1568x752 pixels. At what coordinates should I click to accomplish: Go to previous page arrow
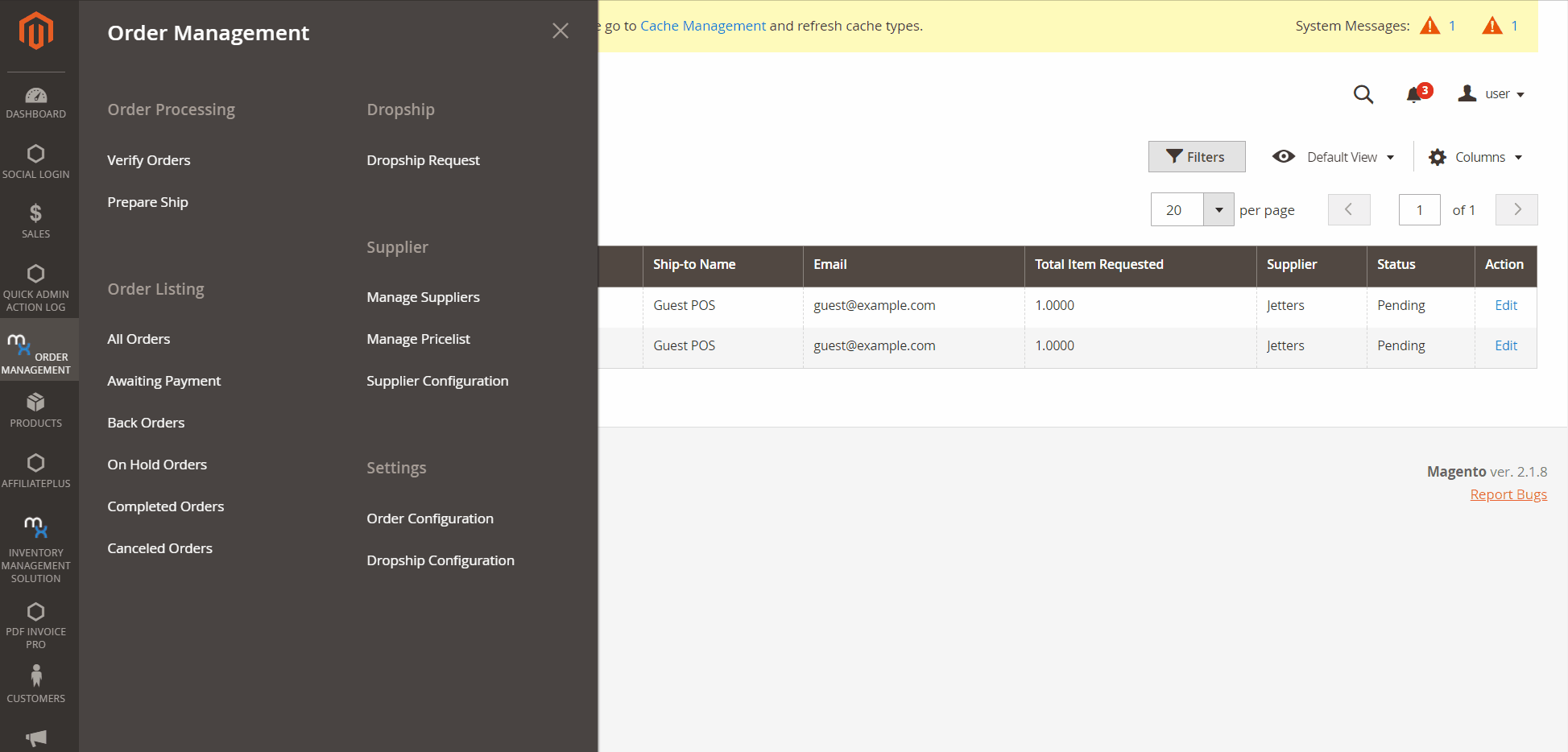(x=1349, y=210)
